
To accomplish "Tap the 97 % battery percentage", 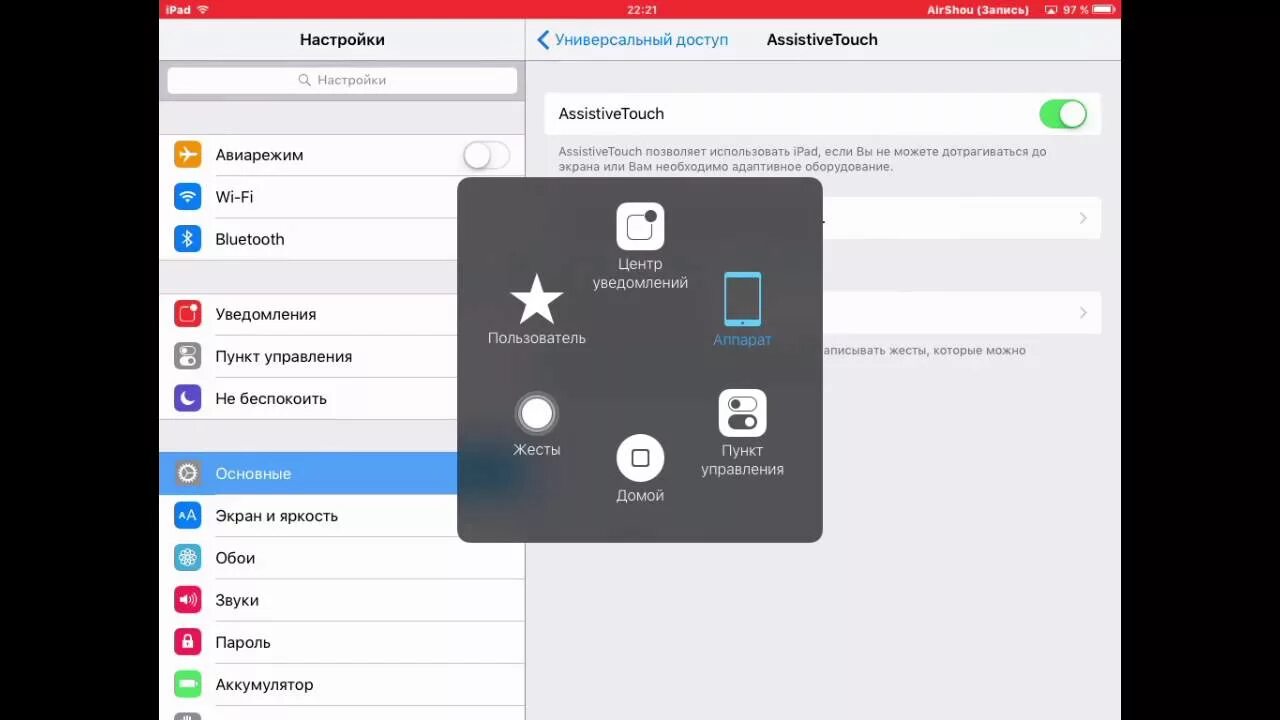I will [1076, 10].
